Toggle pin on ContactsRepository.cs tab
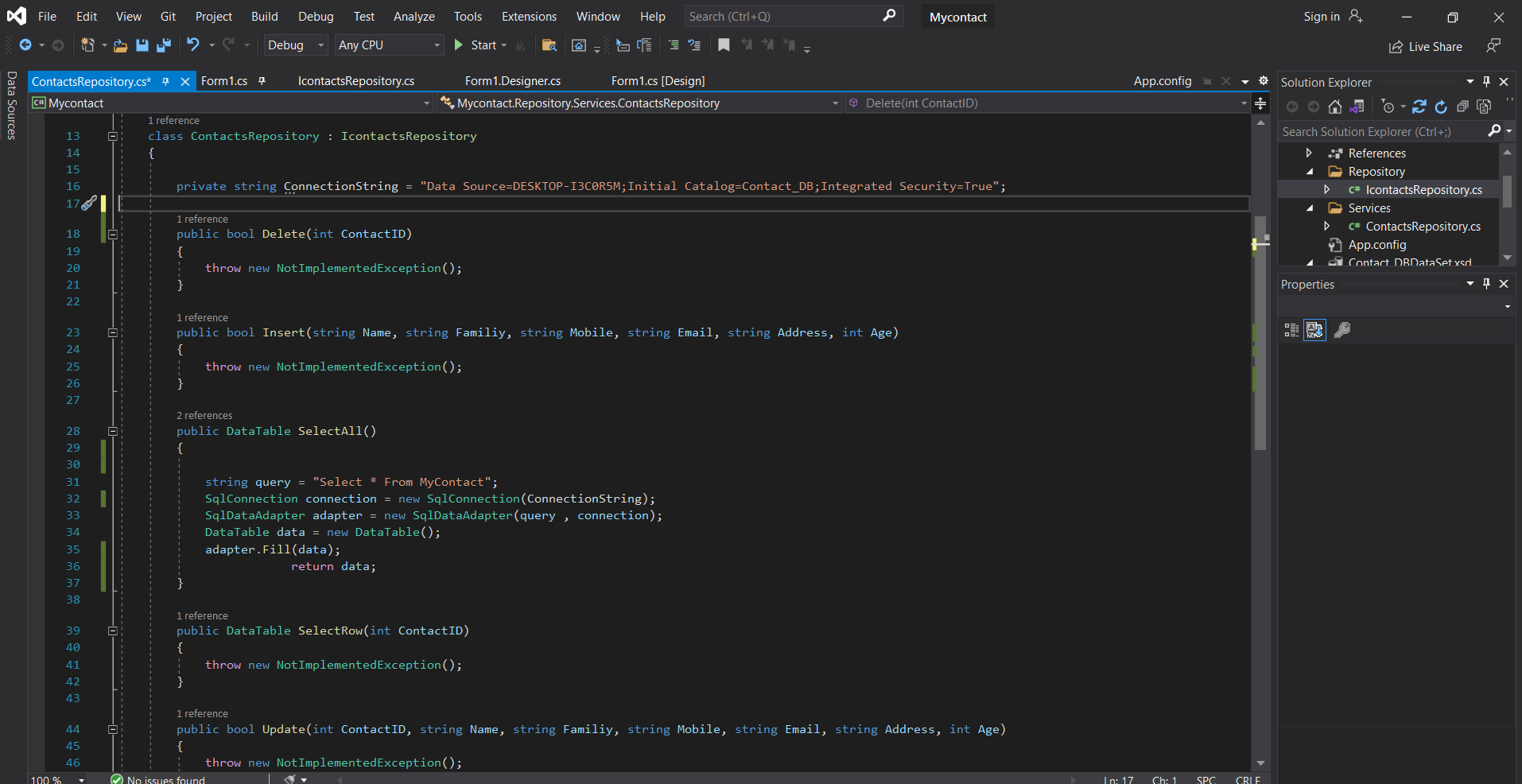This screenshot has width=1522, height=784. pos(165,81)
